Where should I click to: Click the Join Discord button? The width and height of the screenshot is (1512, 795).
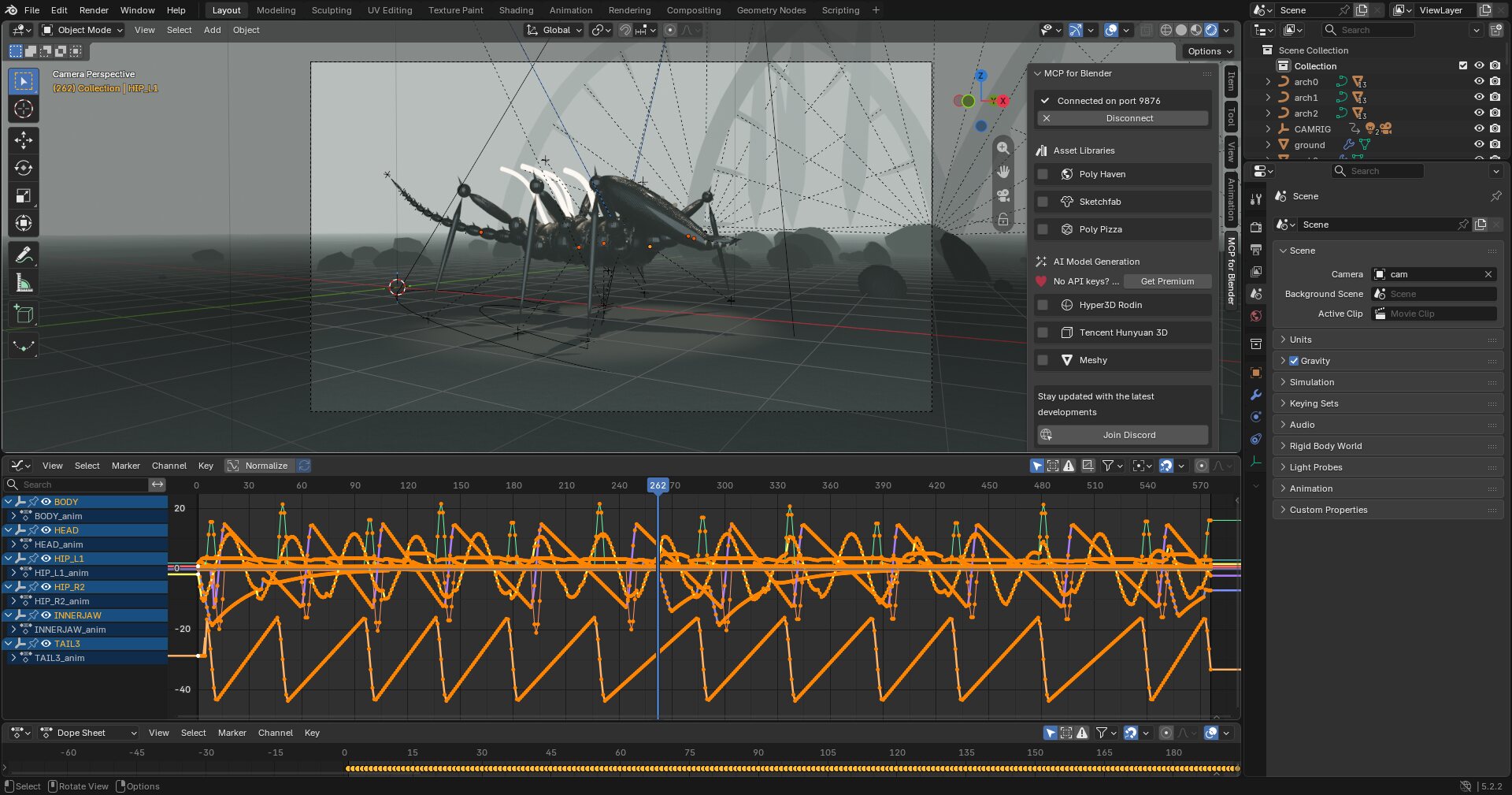point(1123,435)
